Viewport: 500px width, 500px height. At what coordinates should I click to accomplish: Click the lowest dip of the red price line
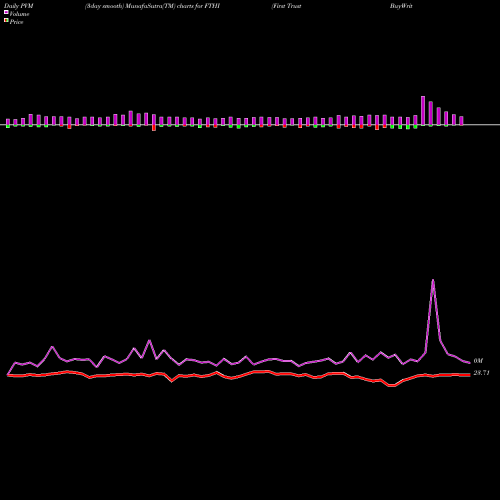(x=392, y=386)
